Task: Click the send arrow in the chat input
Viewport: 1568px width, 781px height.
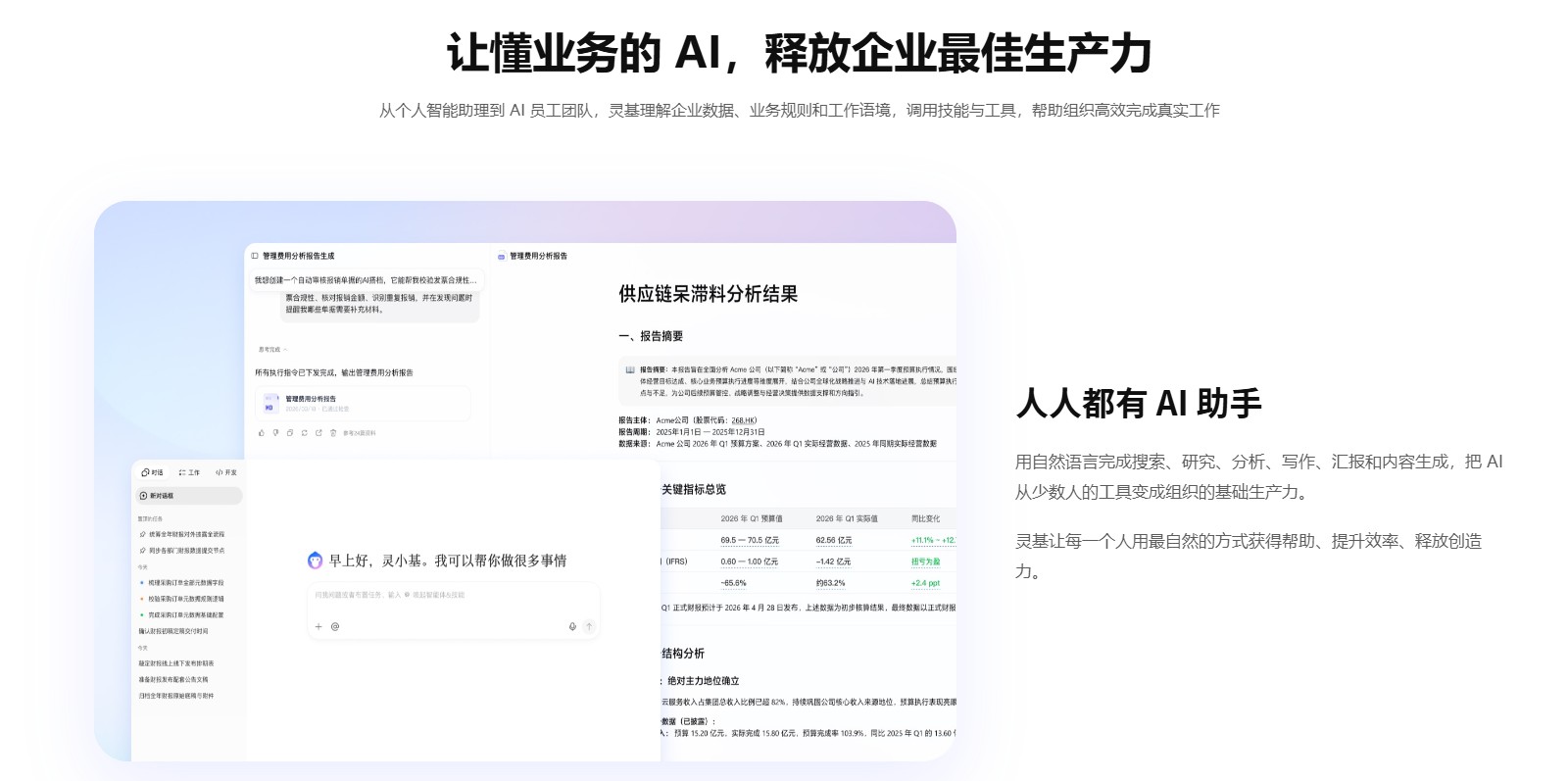Action: (x=589, y=626)
